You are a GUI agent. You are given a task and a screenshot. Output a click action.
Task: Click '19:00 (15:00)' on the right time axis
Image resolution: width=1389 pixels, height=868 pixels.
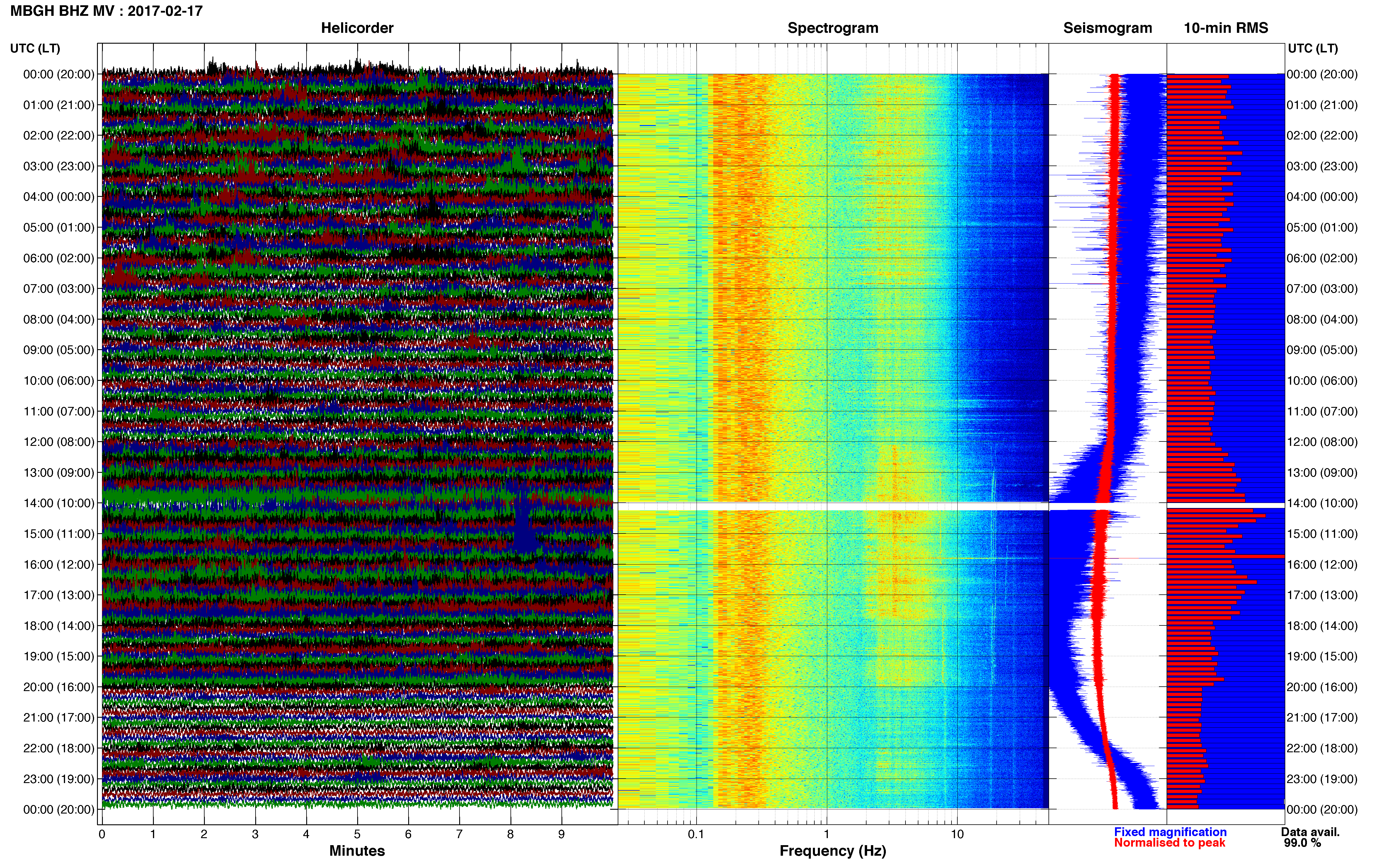pos(1322,657)
